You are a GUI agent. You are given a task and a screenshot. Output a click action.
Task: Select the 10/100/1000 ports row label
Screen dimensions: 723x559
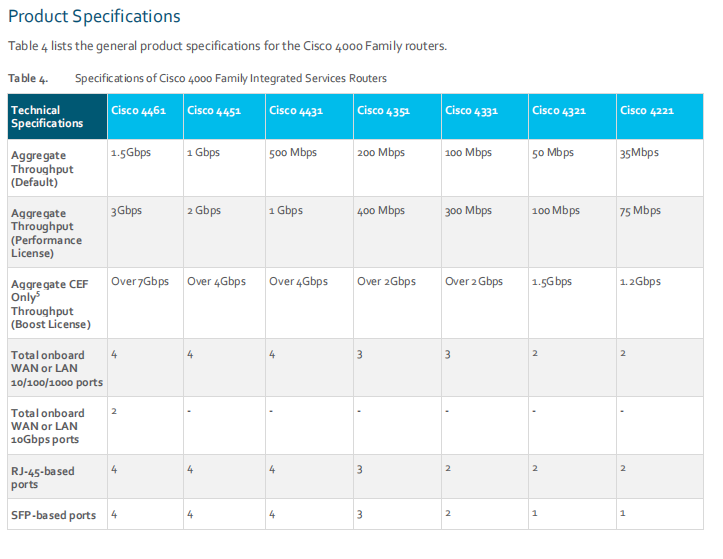tap(56, 368)
